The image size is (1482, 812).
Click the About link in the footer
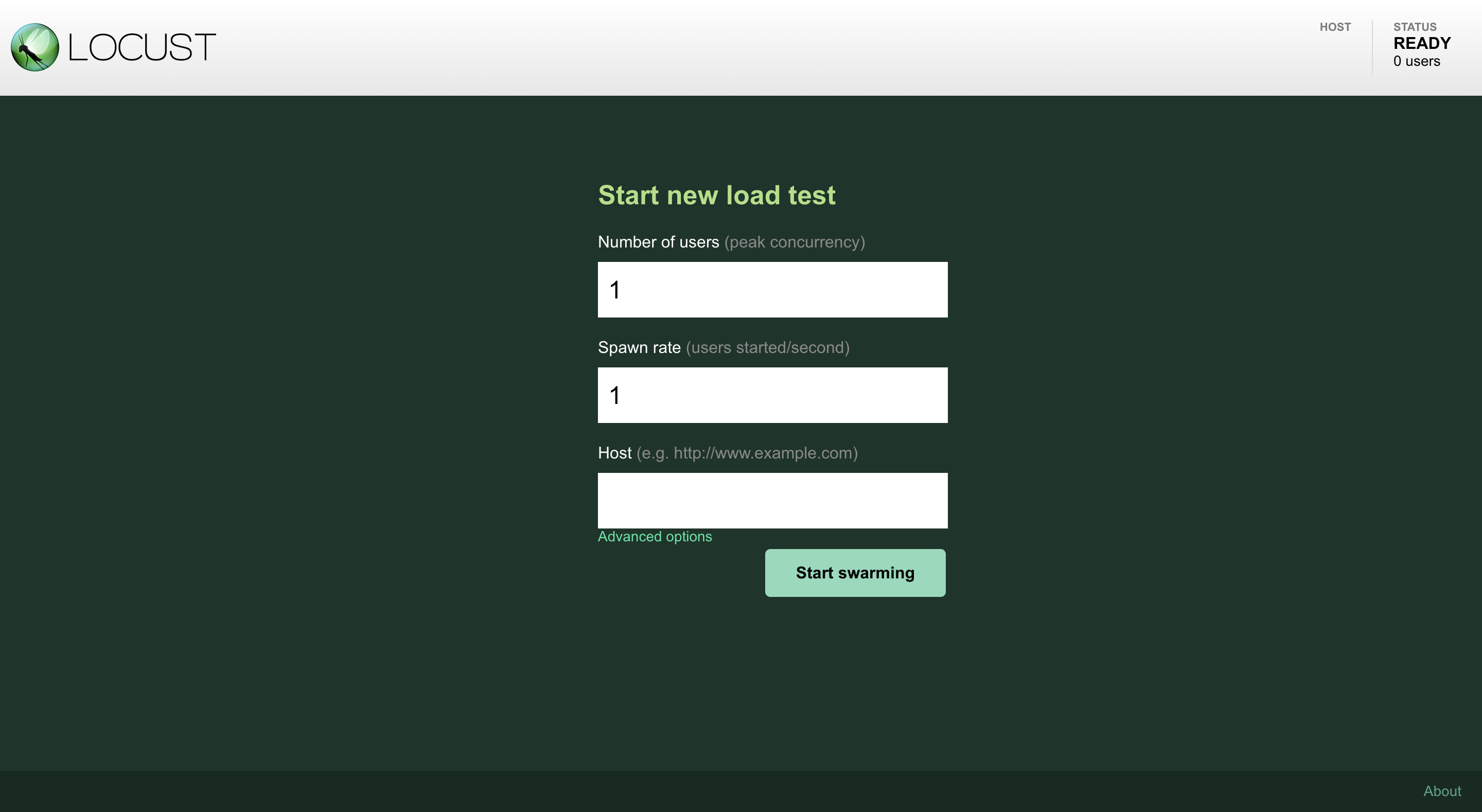coord(1442,791)
